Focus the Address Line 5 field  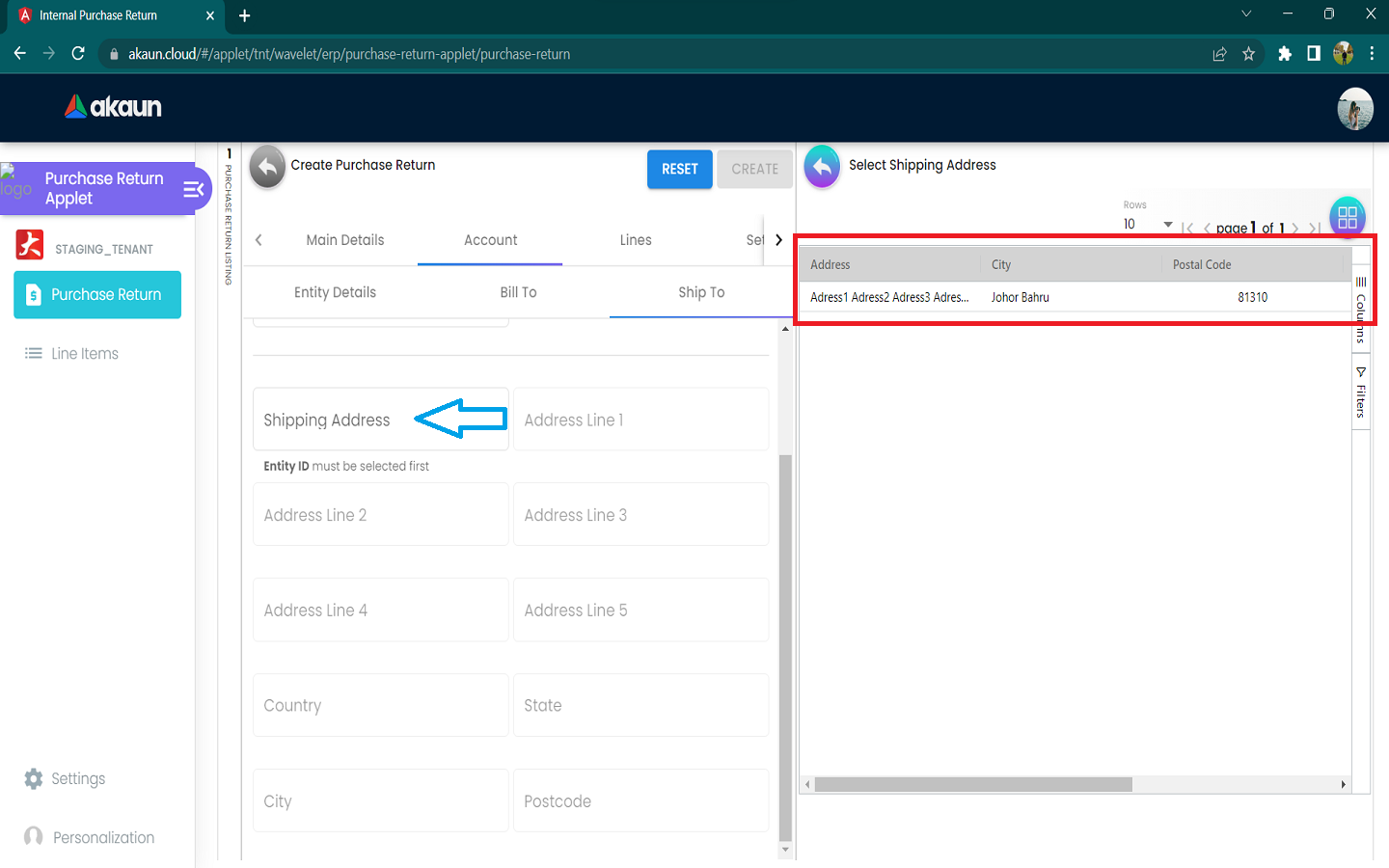pyautogui.click(x=640, y=610)
